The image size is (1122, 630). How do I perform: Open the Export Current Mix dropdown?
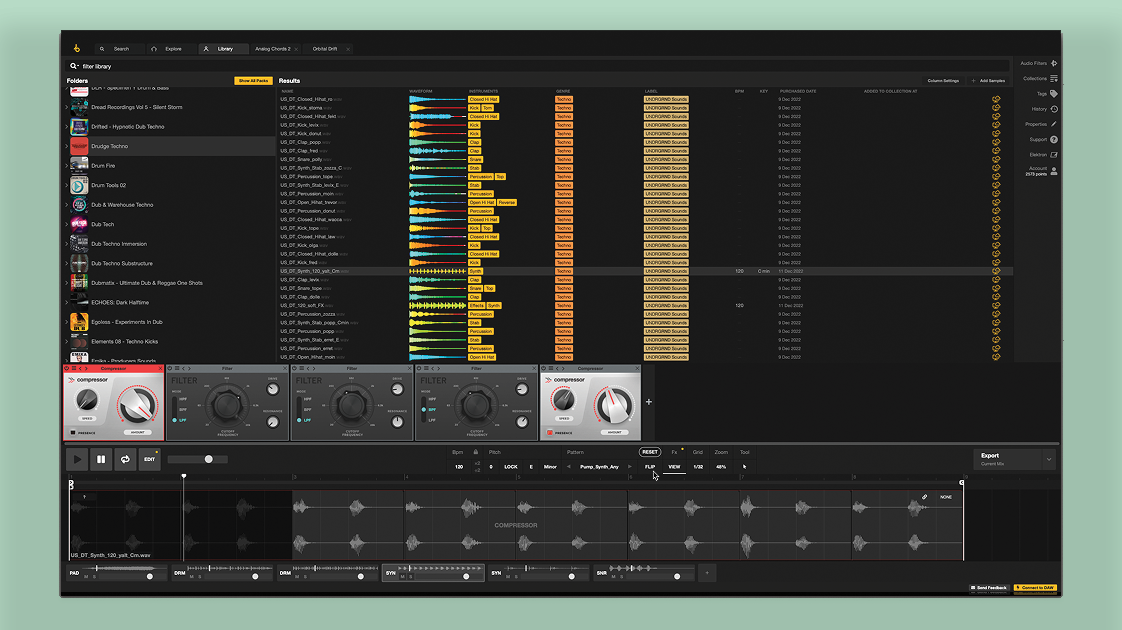(1048, 460)
